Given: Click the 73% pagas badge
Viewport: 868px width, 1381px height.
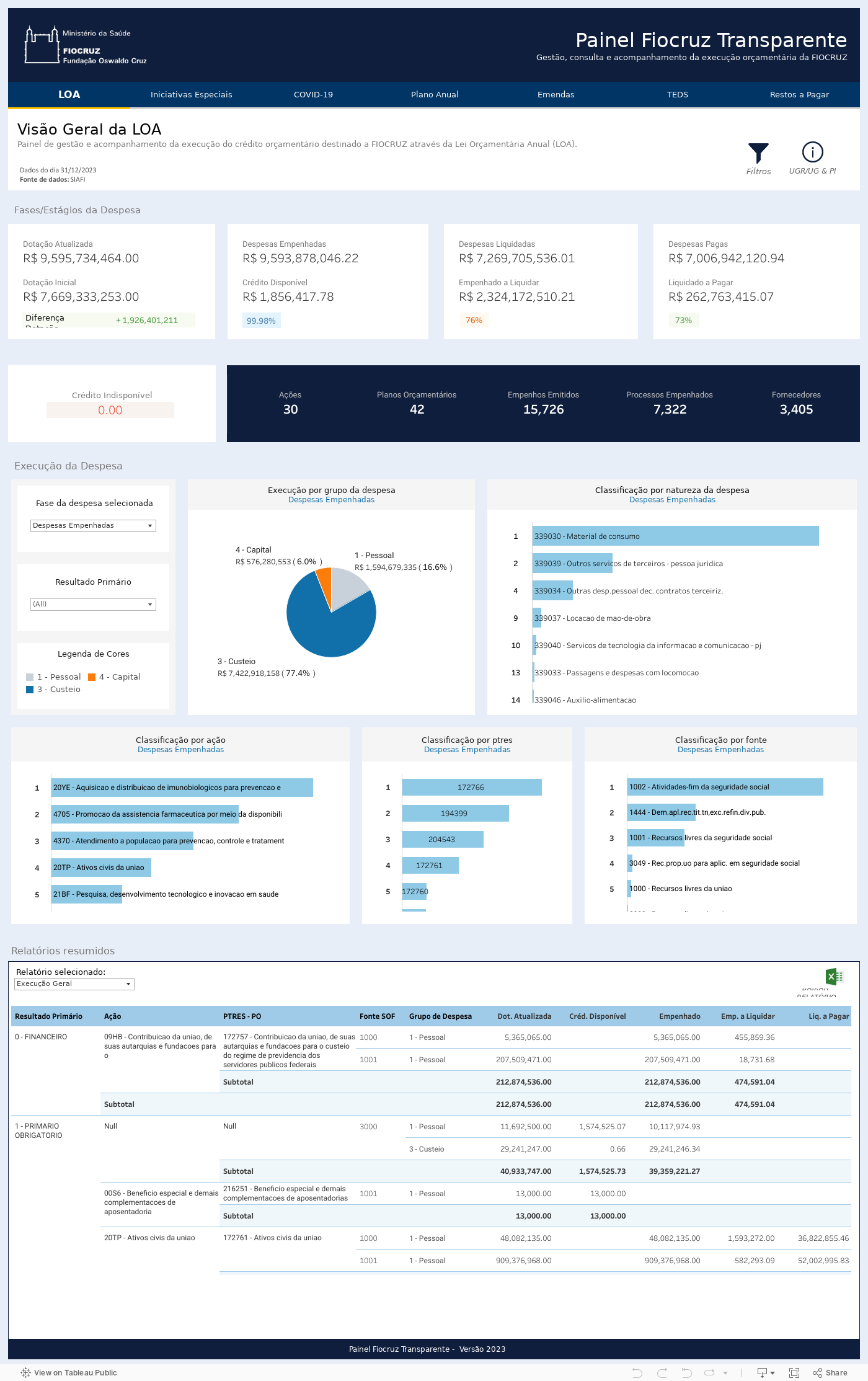Looking at the screenshot, I should point(683,321).
